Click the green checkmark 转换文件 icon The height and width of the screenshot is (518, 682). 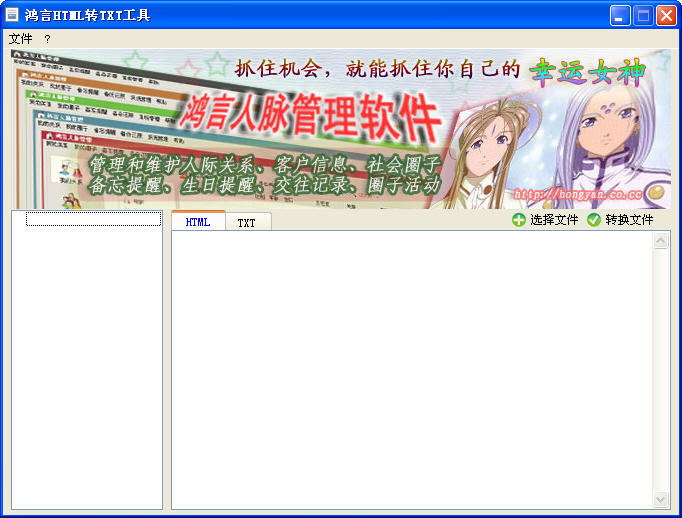(594, 220)
